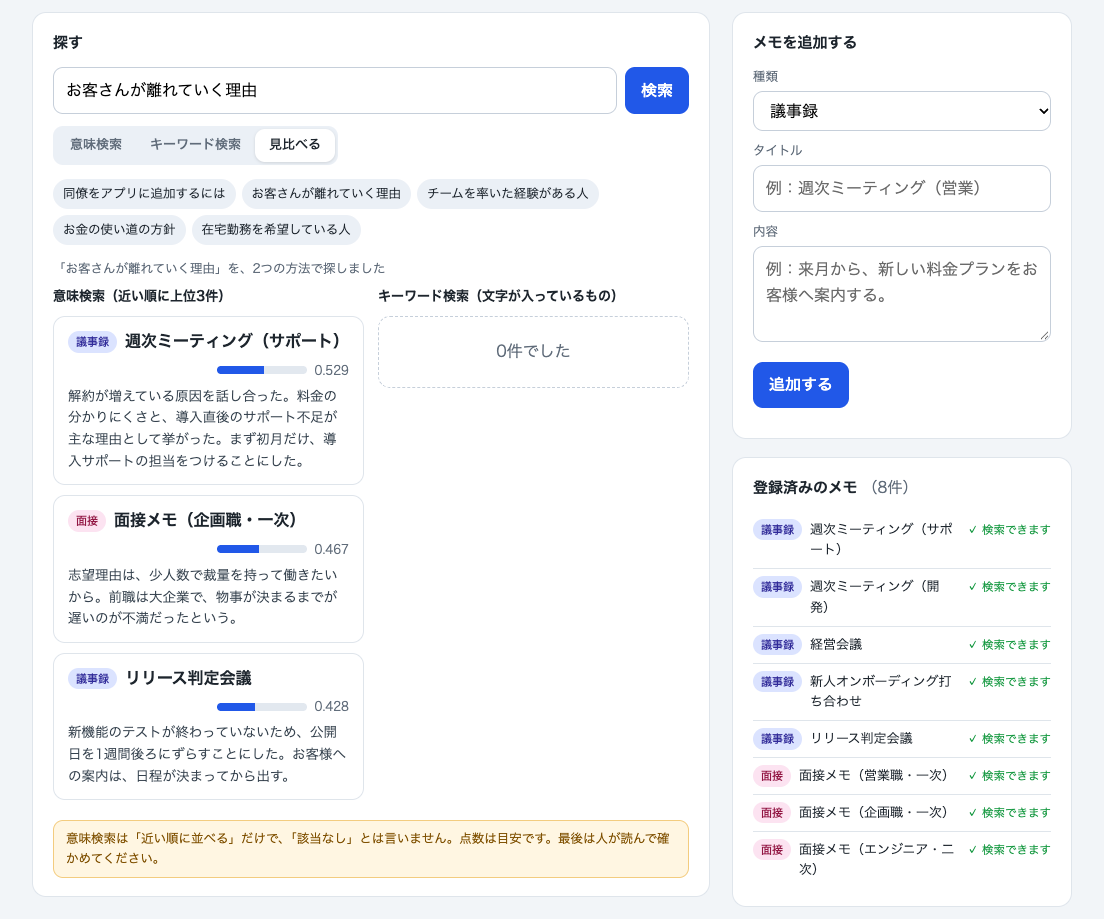Click the 面接 badge beside 面接メモ（営業職・一次）
Viewport: 1104px width, 919px height.
tap(772, 775)
